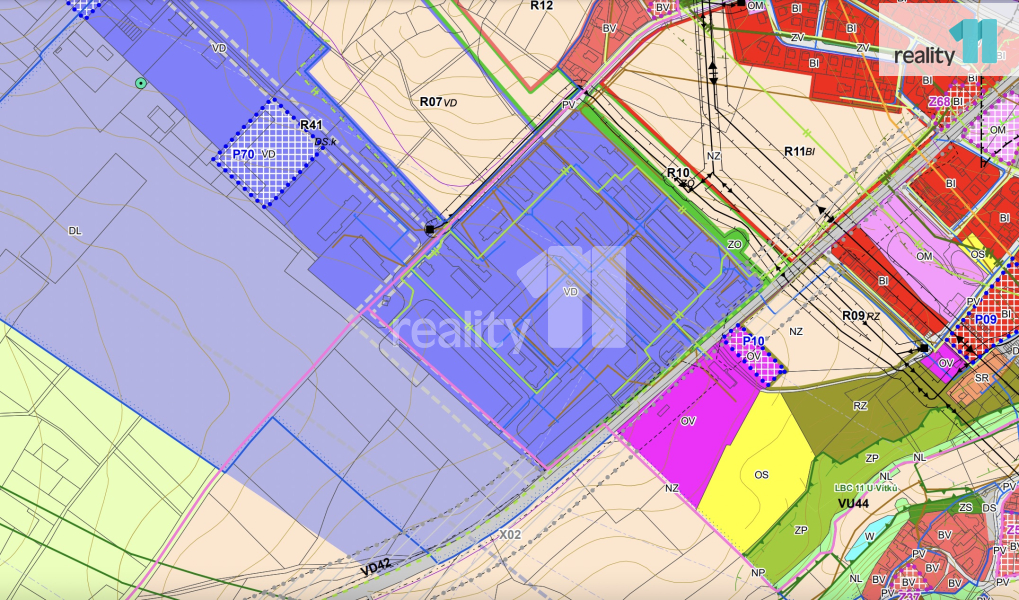Click the LBC 11 U Vítků label
Screen dimensions: 1019x600
pyautogui.click(x=865, y=488)
